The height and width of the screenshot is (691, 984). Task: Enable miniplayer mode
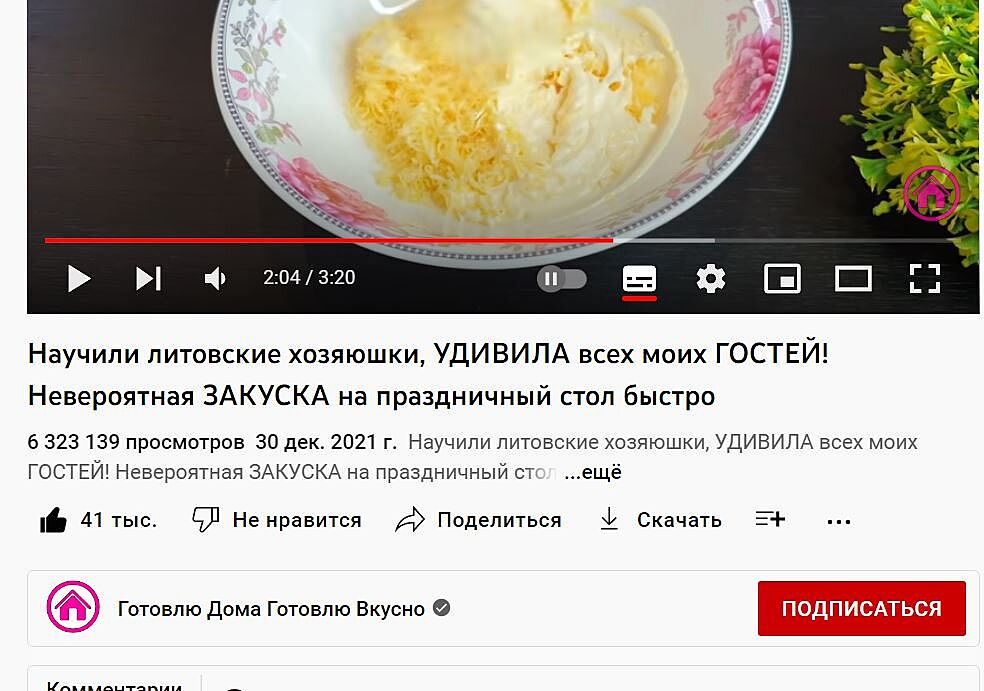click(x=782, y=278)
